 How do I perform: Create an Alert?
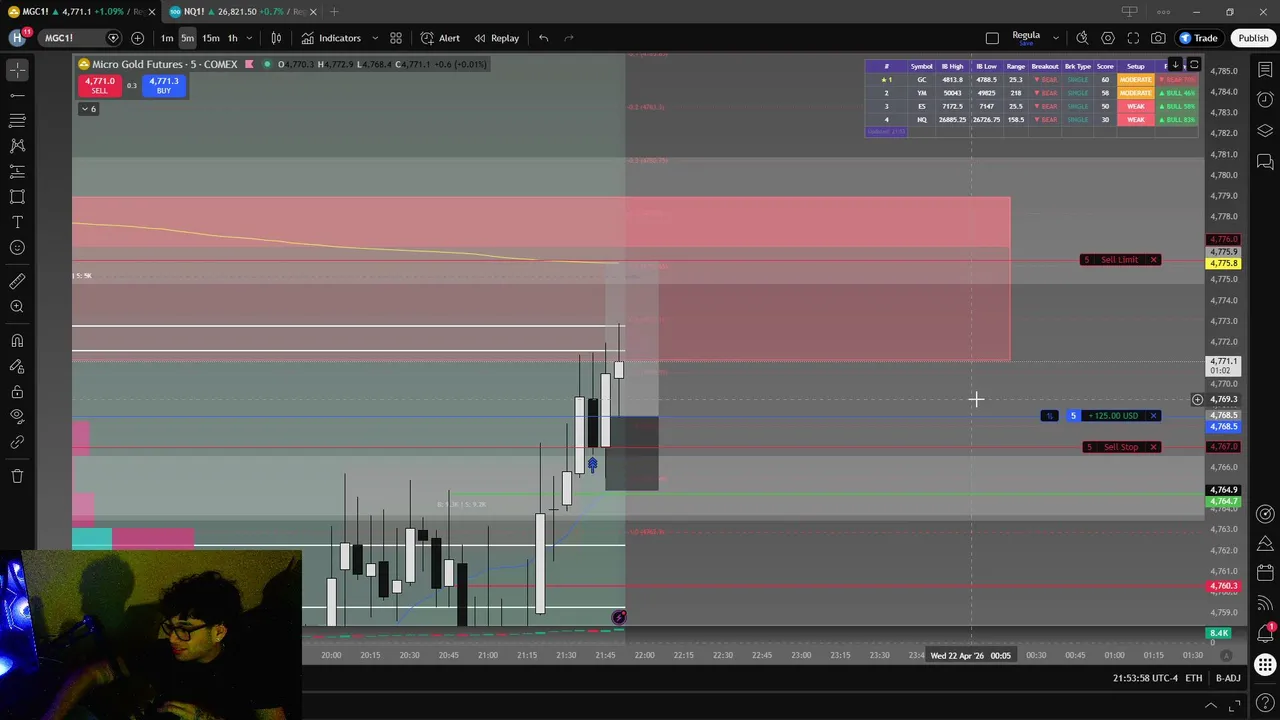coord(440,38)
